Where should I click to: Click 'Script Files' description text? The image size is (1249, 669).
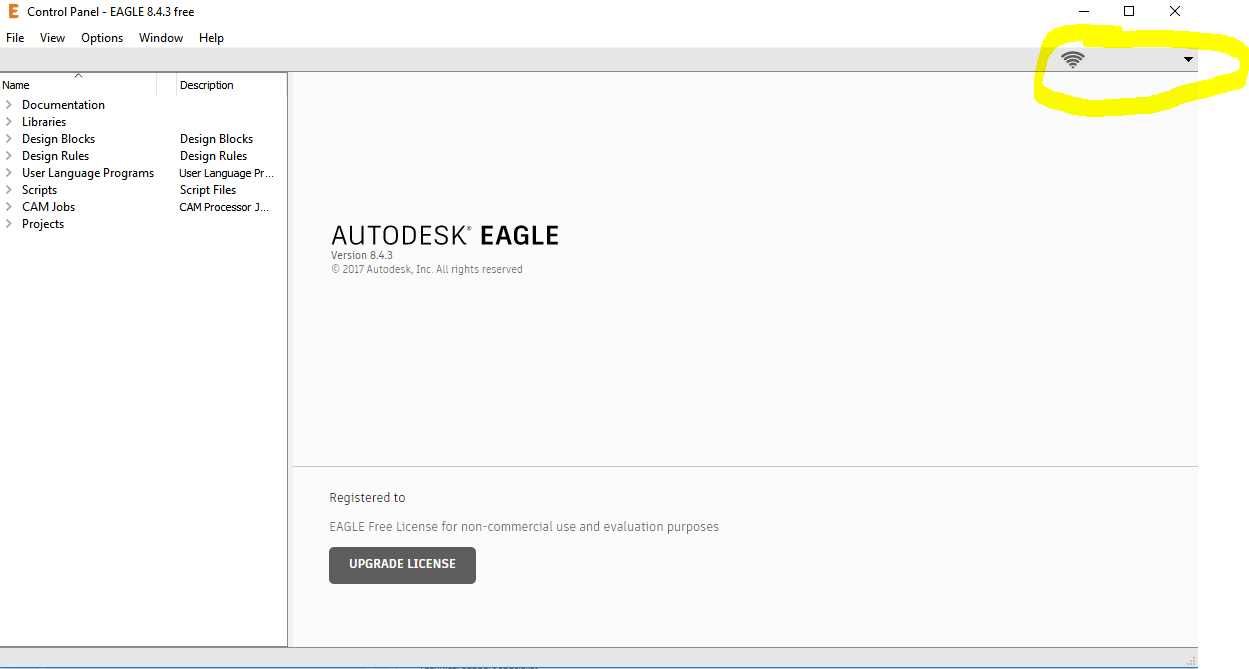tap(208, 190)
